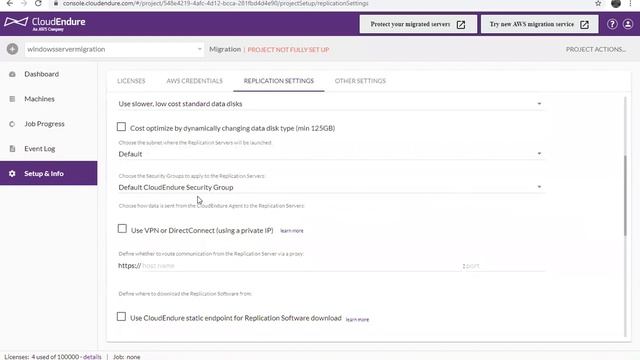The image size is (640, 360).
Task: Expand the Default subnet dropdown
Action: click(x=331, y=154)
